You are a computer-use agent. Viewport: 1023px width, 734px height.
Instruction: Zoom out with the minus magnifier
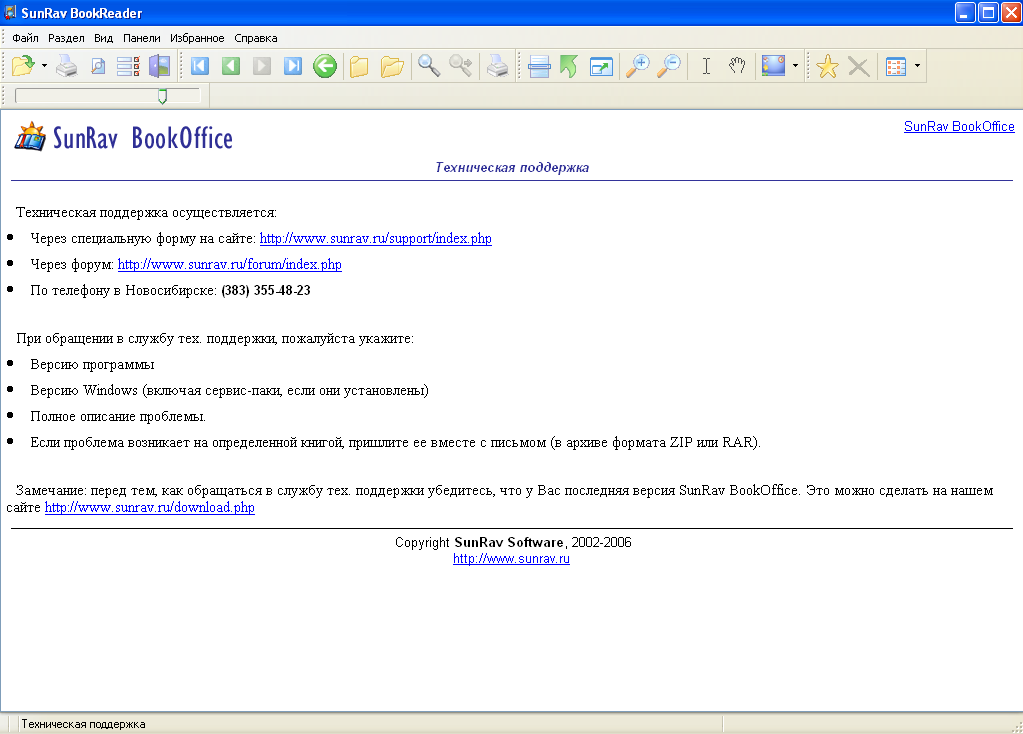[669, 66]
